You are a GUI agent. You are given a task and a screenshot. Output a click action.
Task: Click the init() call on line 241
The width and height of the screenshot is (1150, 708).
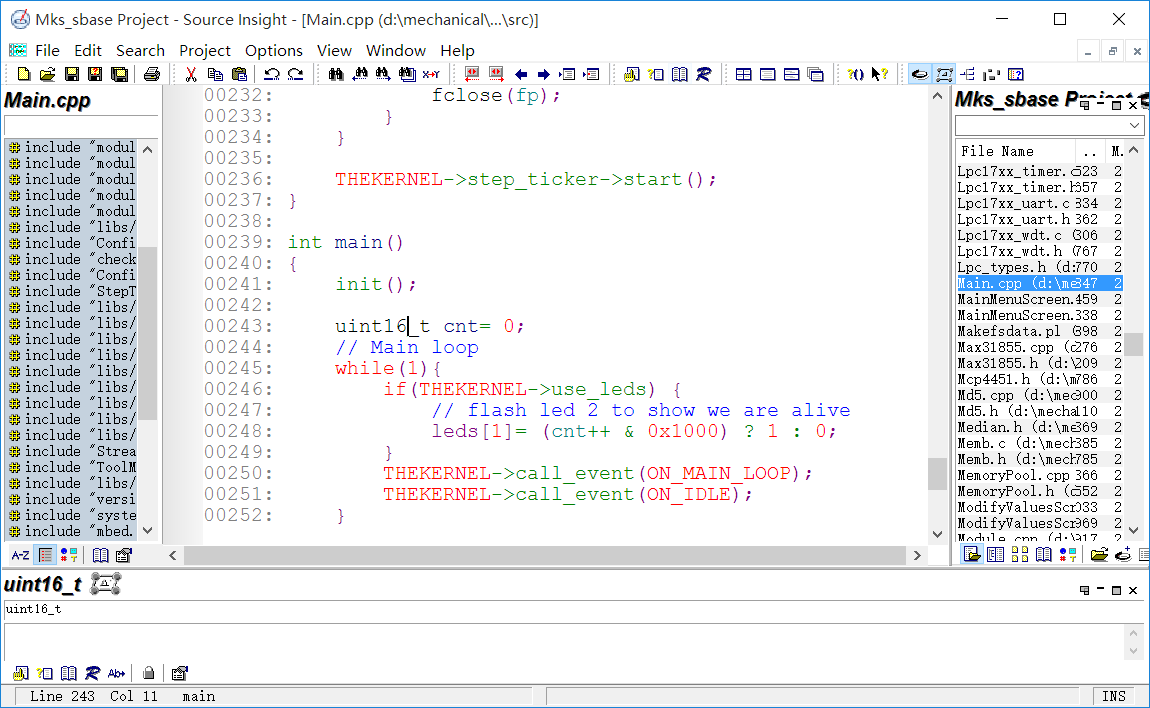376,284
